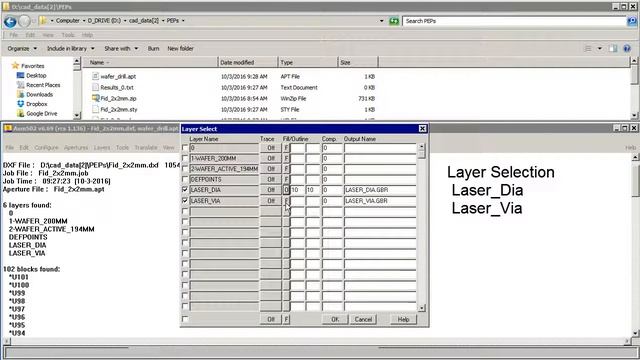
Task: Sort files by Date modified column
Action: pyautogui.click(x=247, y=62)
